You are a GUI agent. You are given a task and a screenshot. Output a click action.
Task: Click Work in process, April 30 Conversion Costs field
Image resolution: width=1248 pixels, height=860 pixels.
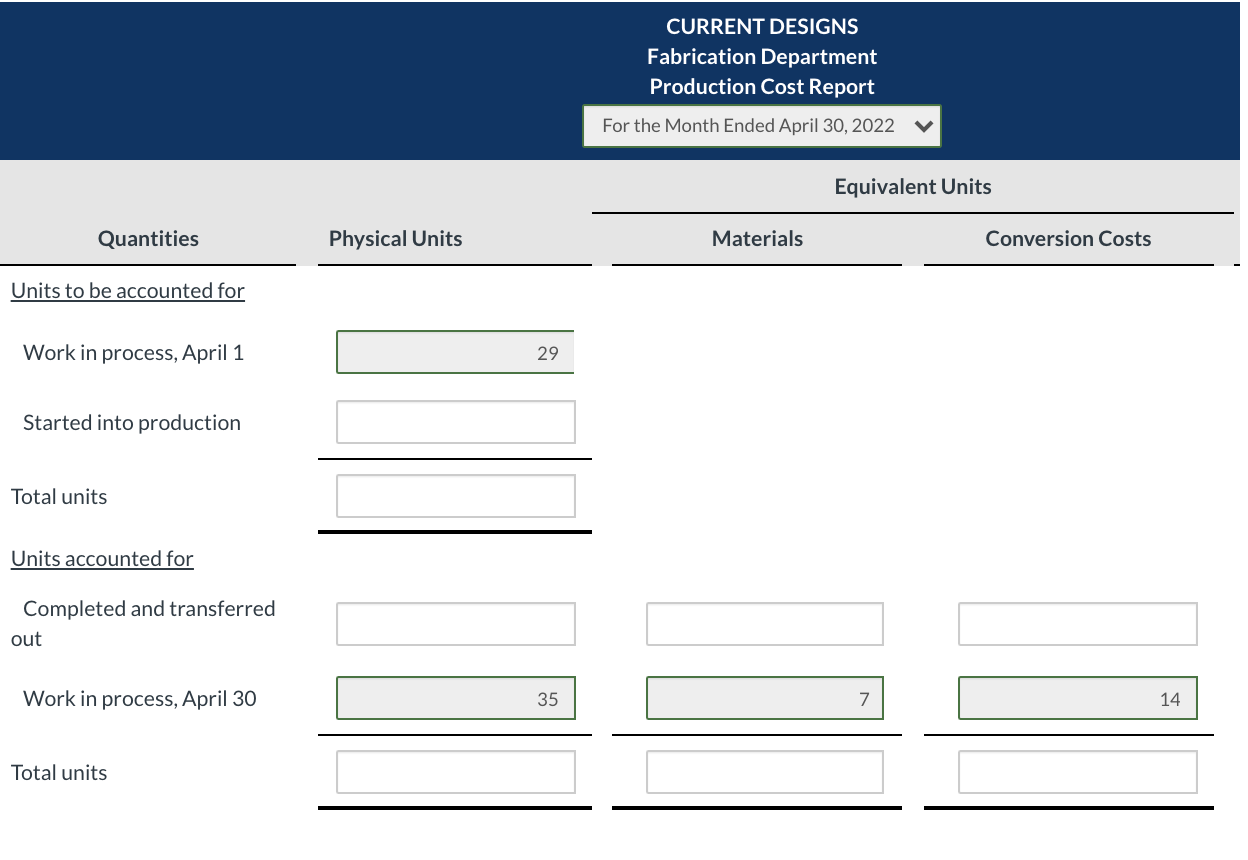click(x=1078, y=698)
